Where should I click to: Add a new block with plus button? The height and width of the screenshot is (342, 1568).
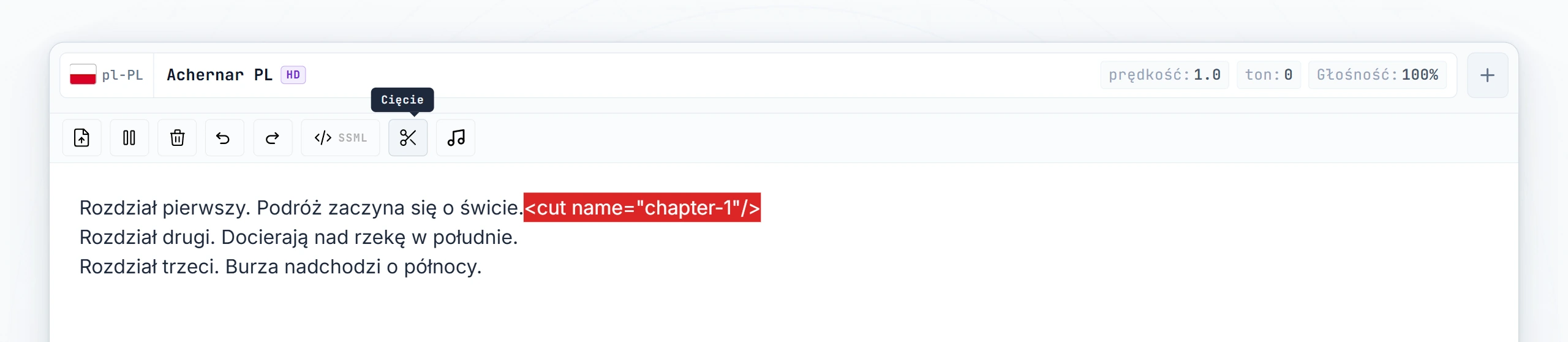(x=1487, y=75)
